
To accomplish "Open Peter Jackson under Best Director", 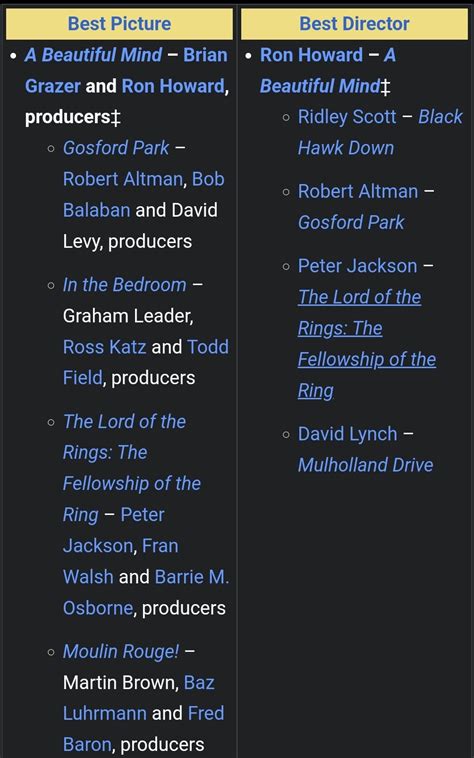I will pyautogui.click(x=357, y=266).
